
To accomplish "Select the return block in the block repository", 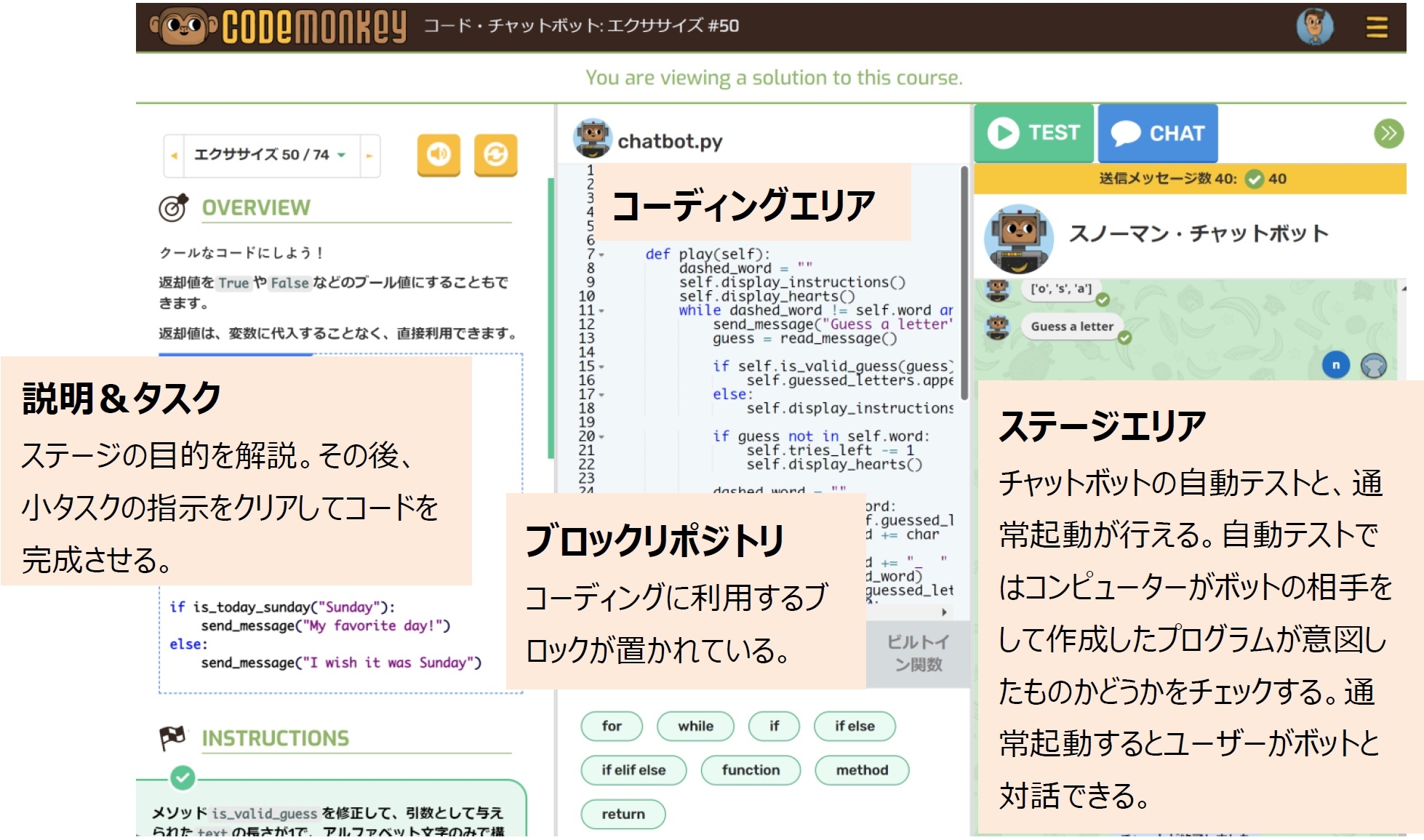I will (623, 814).
